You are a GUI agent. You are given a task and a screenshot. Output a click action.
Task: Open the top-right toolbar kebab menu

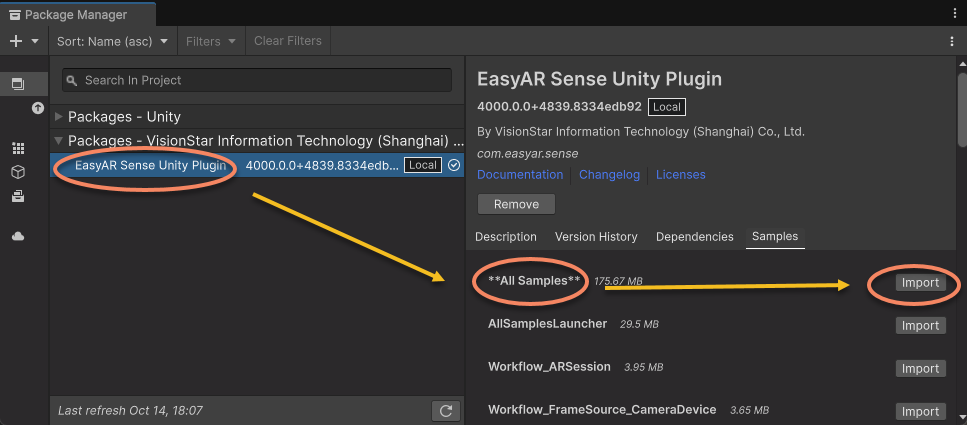952,41
